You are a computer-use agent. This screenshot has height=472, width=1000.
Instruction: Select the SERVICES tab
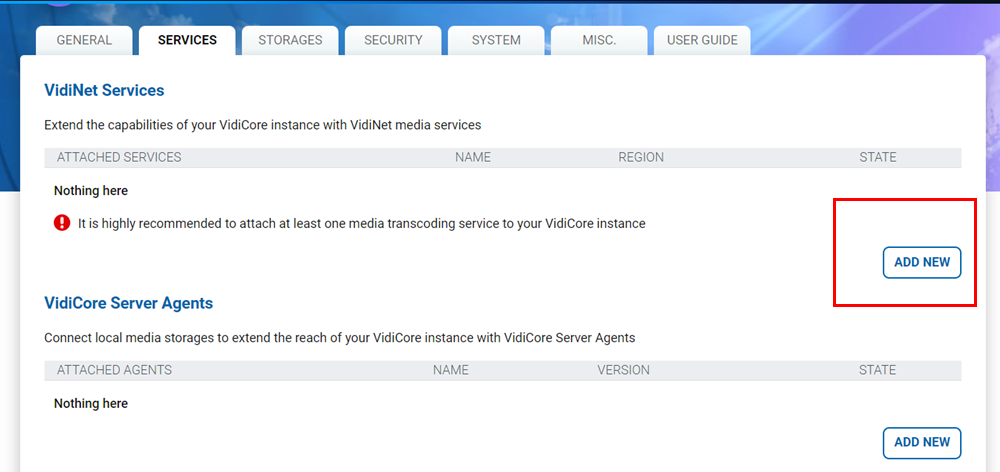[x=187, y=40]
